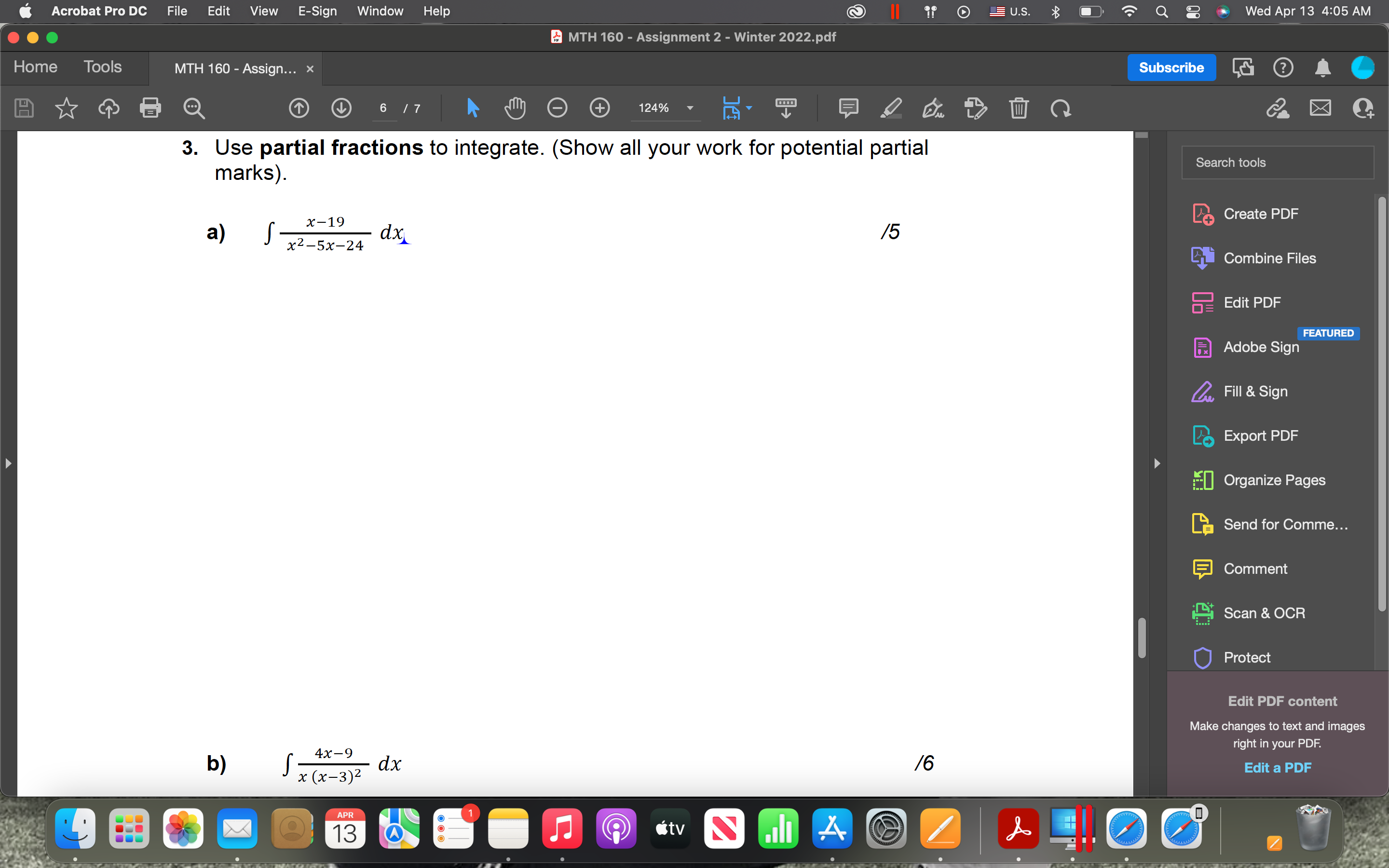
Task: Expand the left navigation panel
Action: coord(8,463)
